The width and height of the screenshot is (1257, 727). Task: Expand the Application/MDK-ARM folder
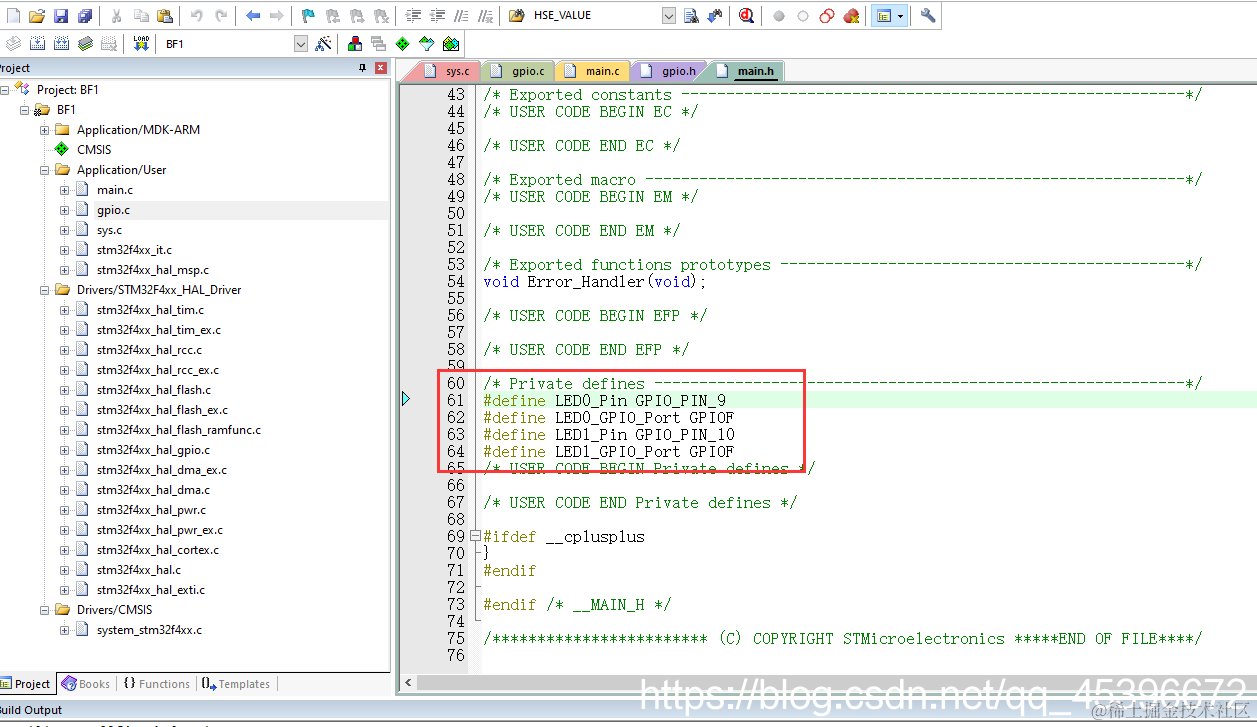tap(45, 130)
